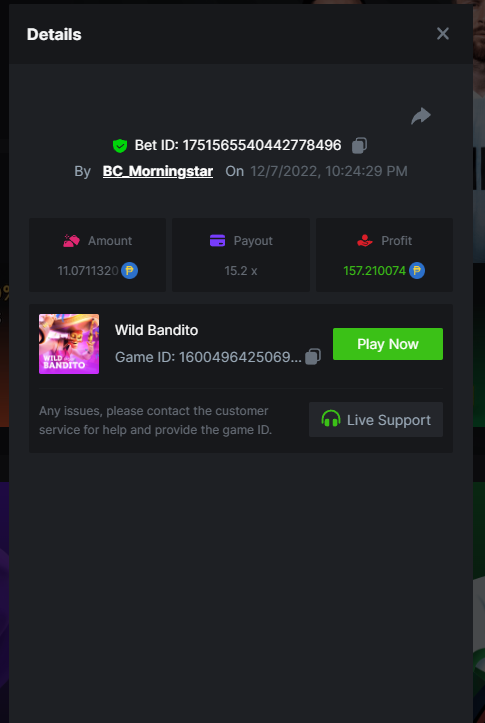Viewport: 485px width, 723px height.
Task: Open the Wild Bandito game thumbnail
Action: click(69, 344)
